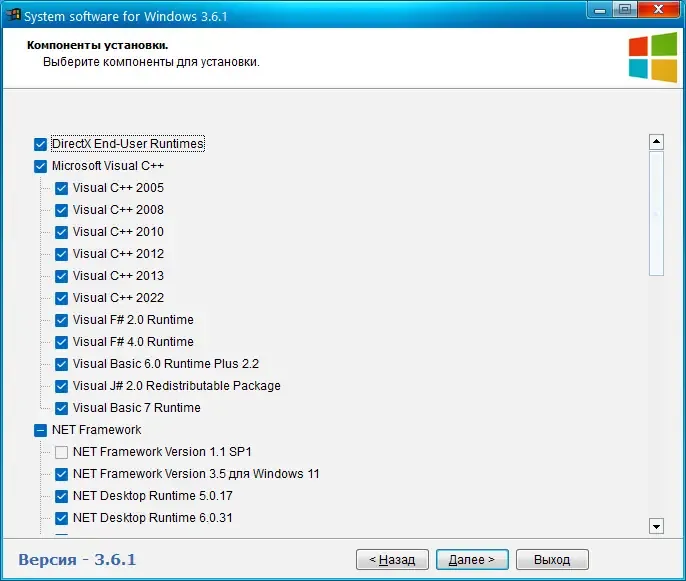Select the NET Framework group label

[x=97, y=430]
